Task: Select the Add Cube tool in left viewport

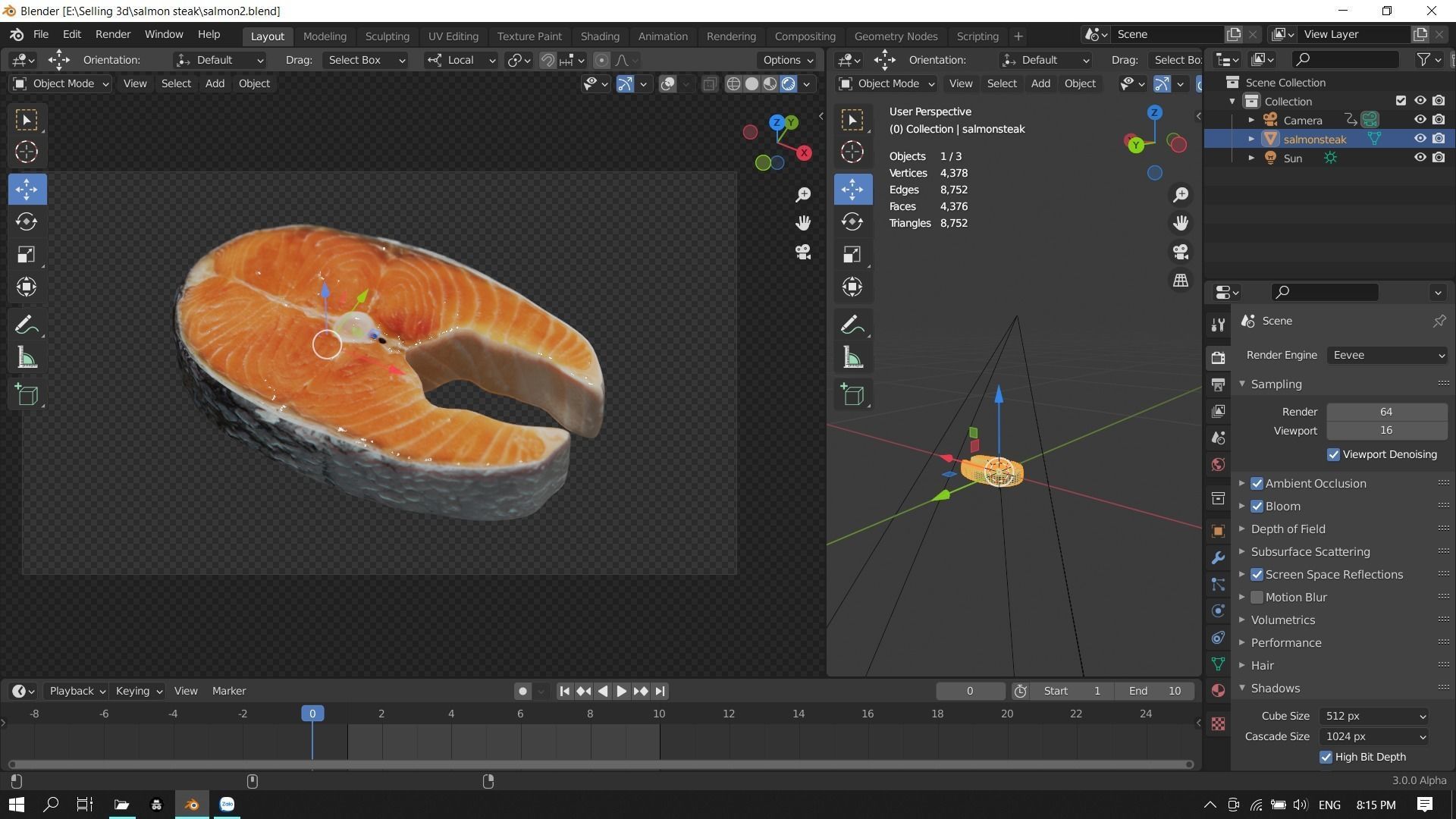Action: click(27, 395)
